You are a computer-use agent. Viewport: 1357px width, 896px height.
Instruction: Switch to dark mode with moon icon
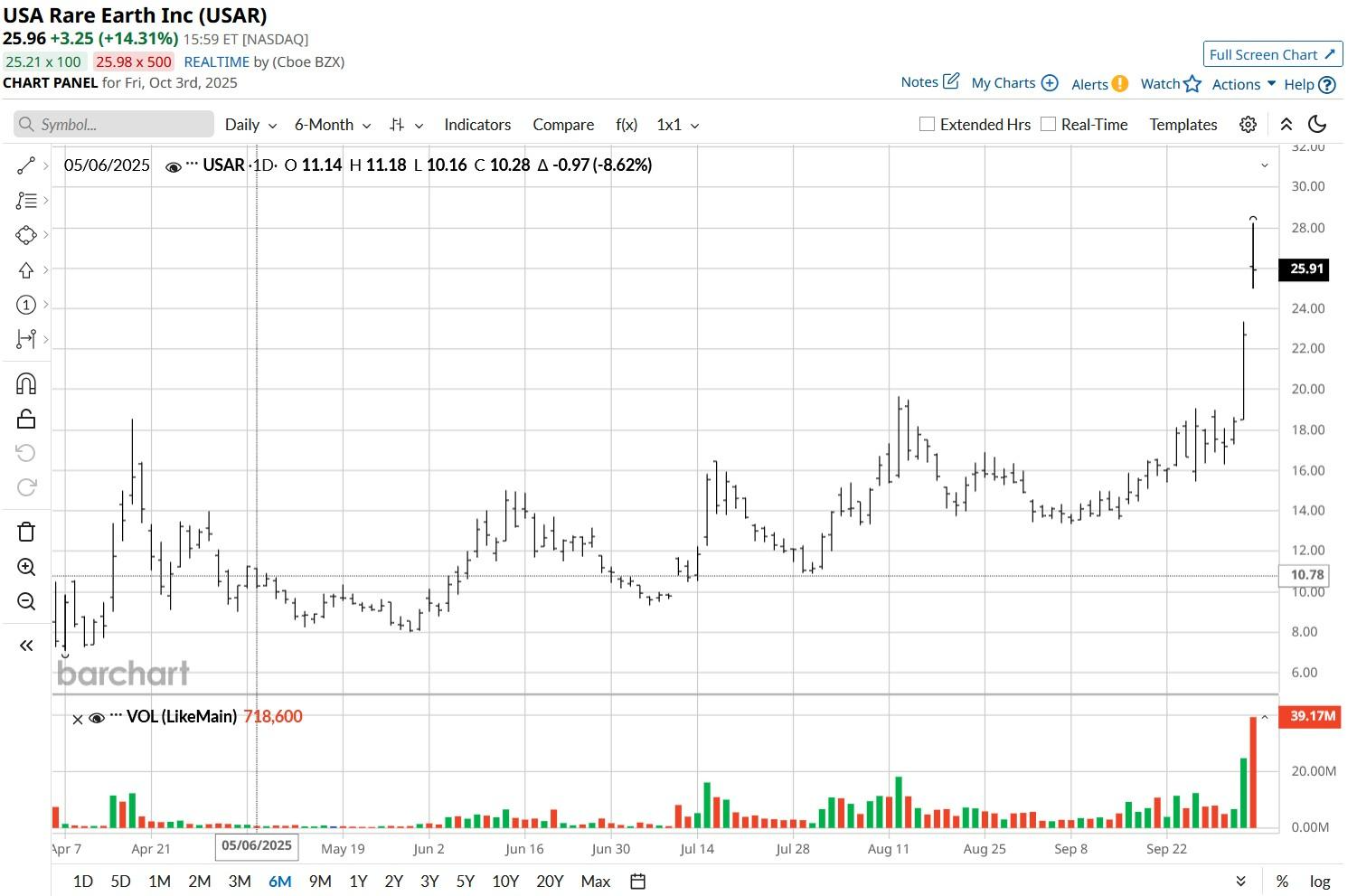tap(1317, 125)
